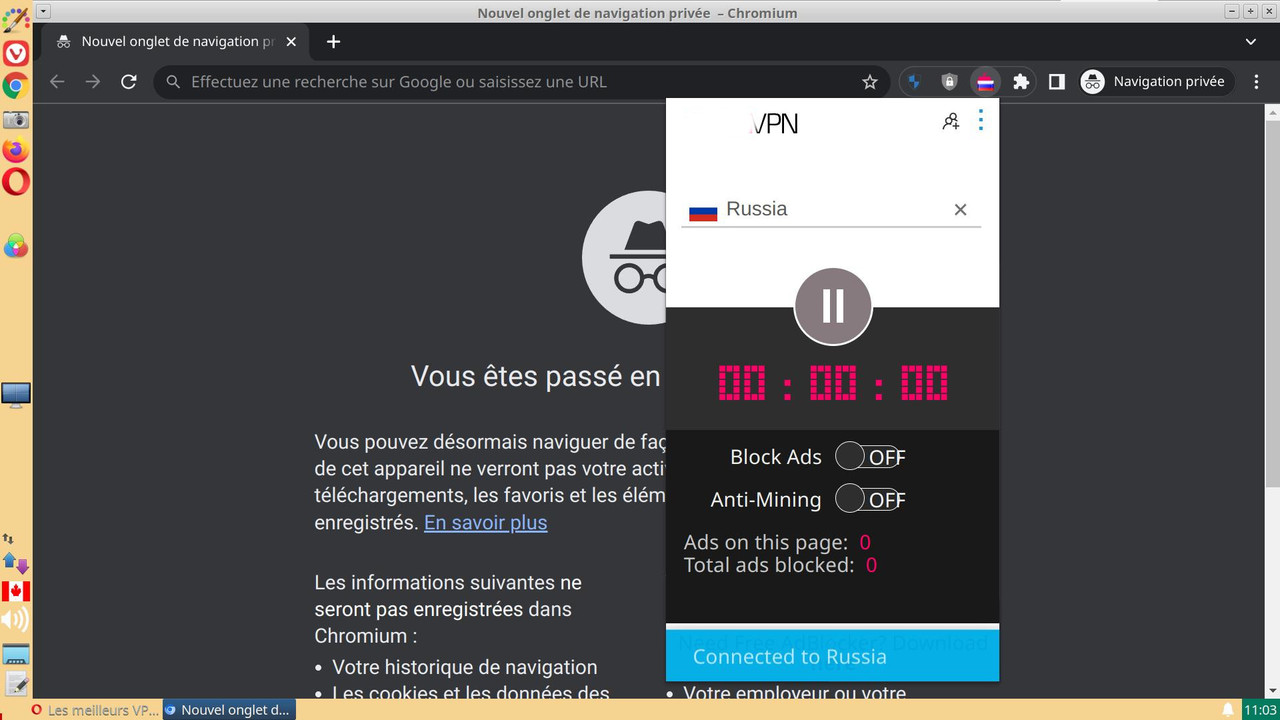This screenshot has height=720, width=1280.
Task: Select the Nouvel onglet de navigation privée tab
Action: point(176,42)
